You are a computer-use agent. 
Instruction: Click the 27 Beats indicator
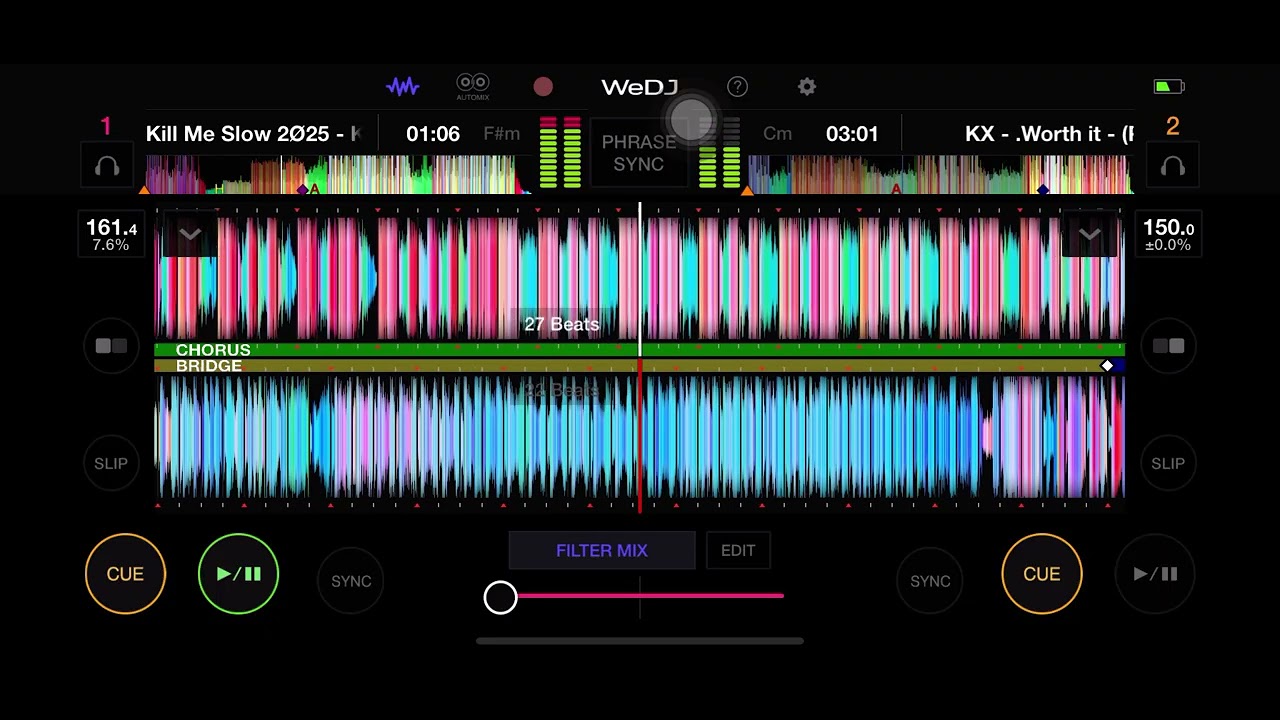tap(562, 324)
